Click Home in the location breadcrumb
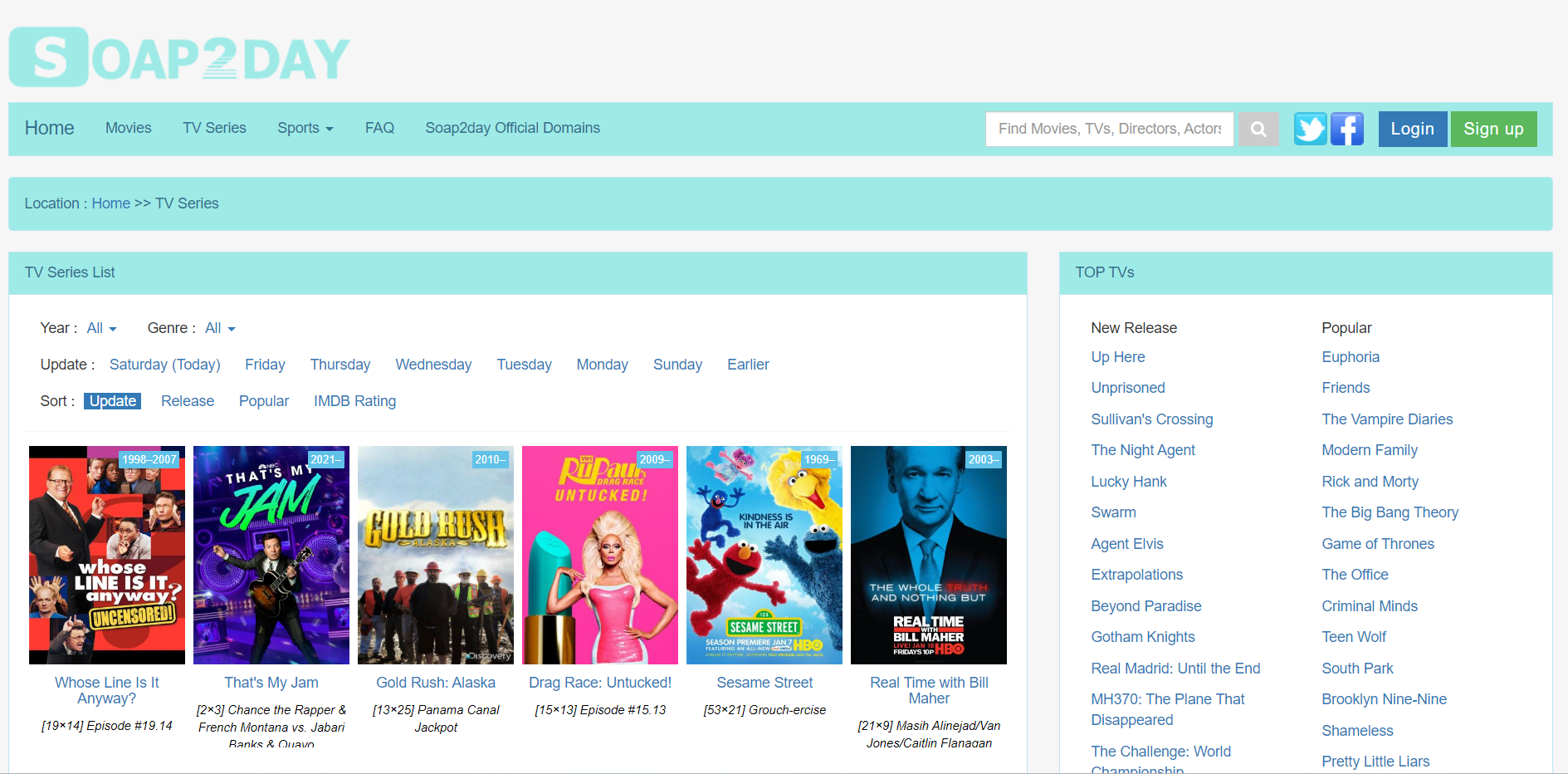Screen dimensions: 1568x774 (x=111, y=203)
